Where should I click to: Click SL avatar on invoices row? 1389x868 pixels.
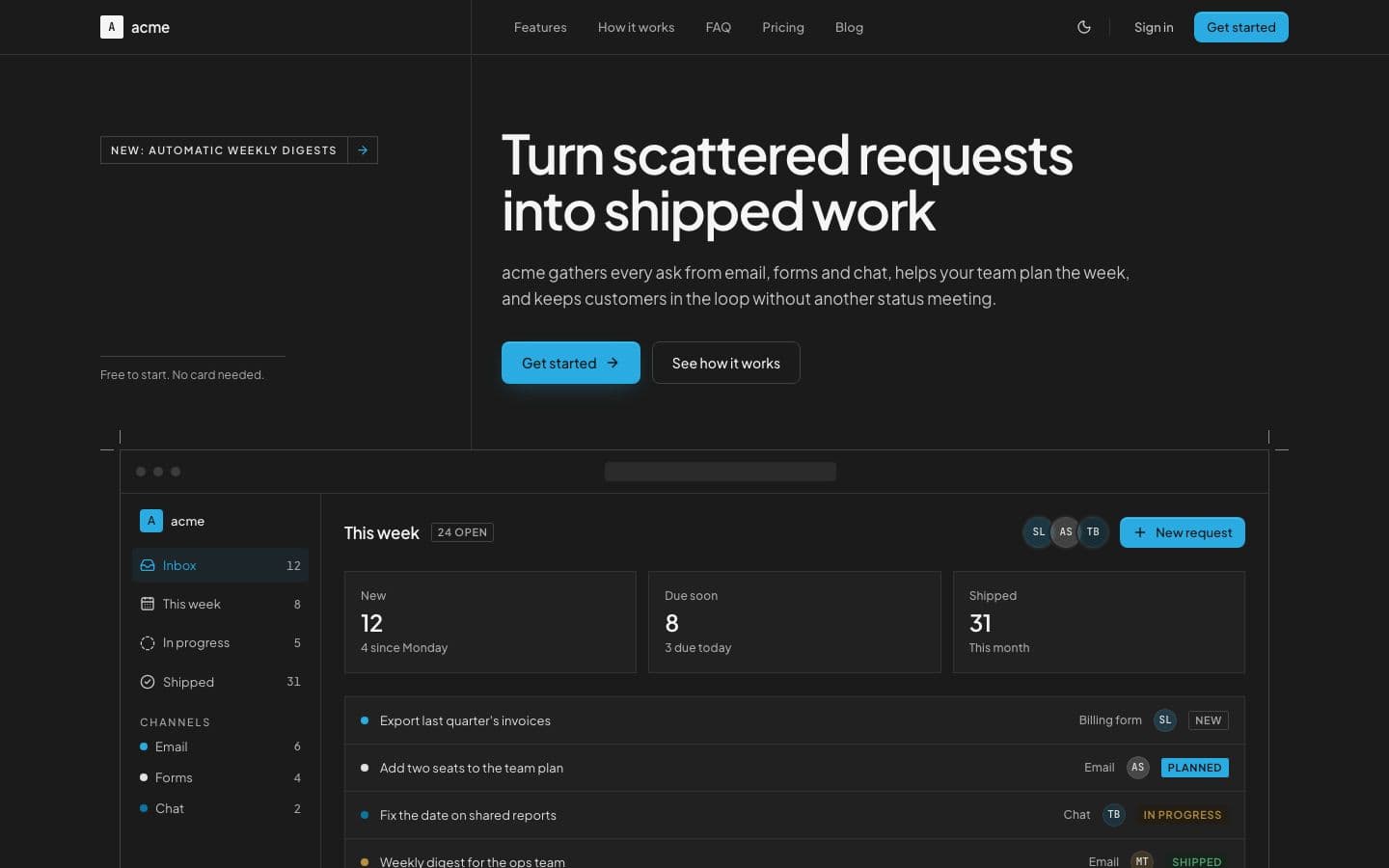[x=1165, y=720]
